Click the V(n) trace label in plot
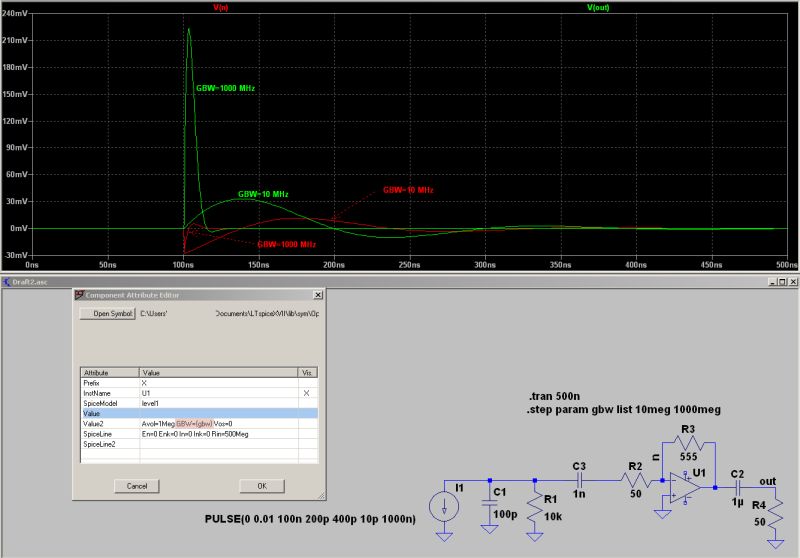 (x=220, y=8)
